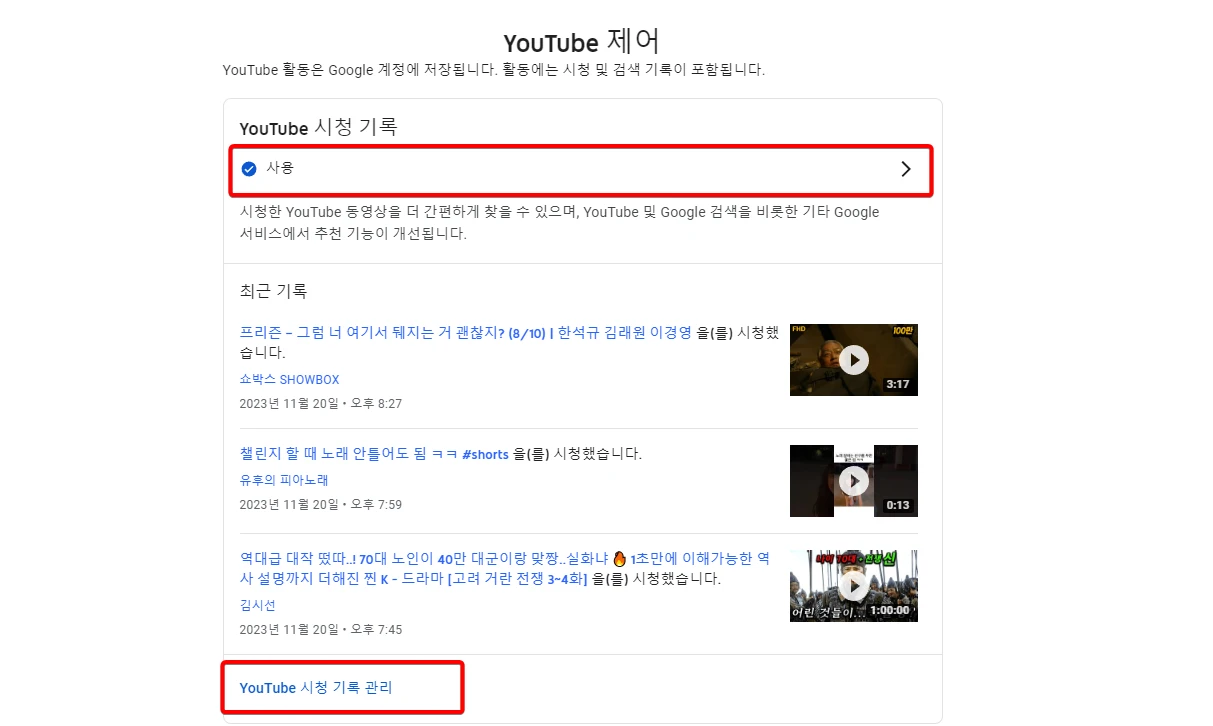Open the 김시선 channel link
This screenshot has height=726, width=1213.
coord(257,605)
